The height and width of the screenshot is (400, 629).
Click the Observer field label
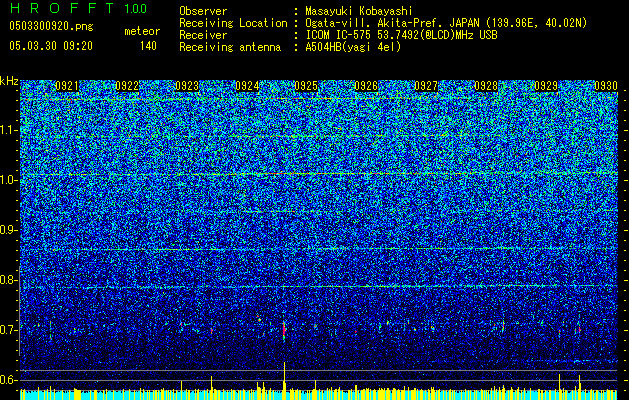click(203, 11)
